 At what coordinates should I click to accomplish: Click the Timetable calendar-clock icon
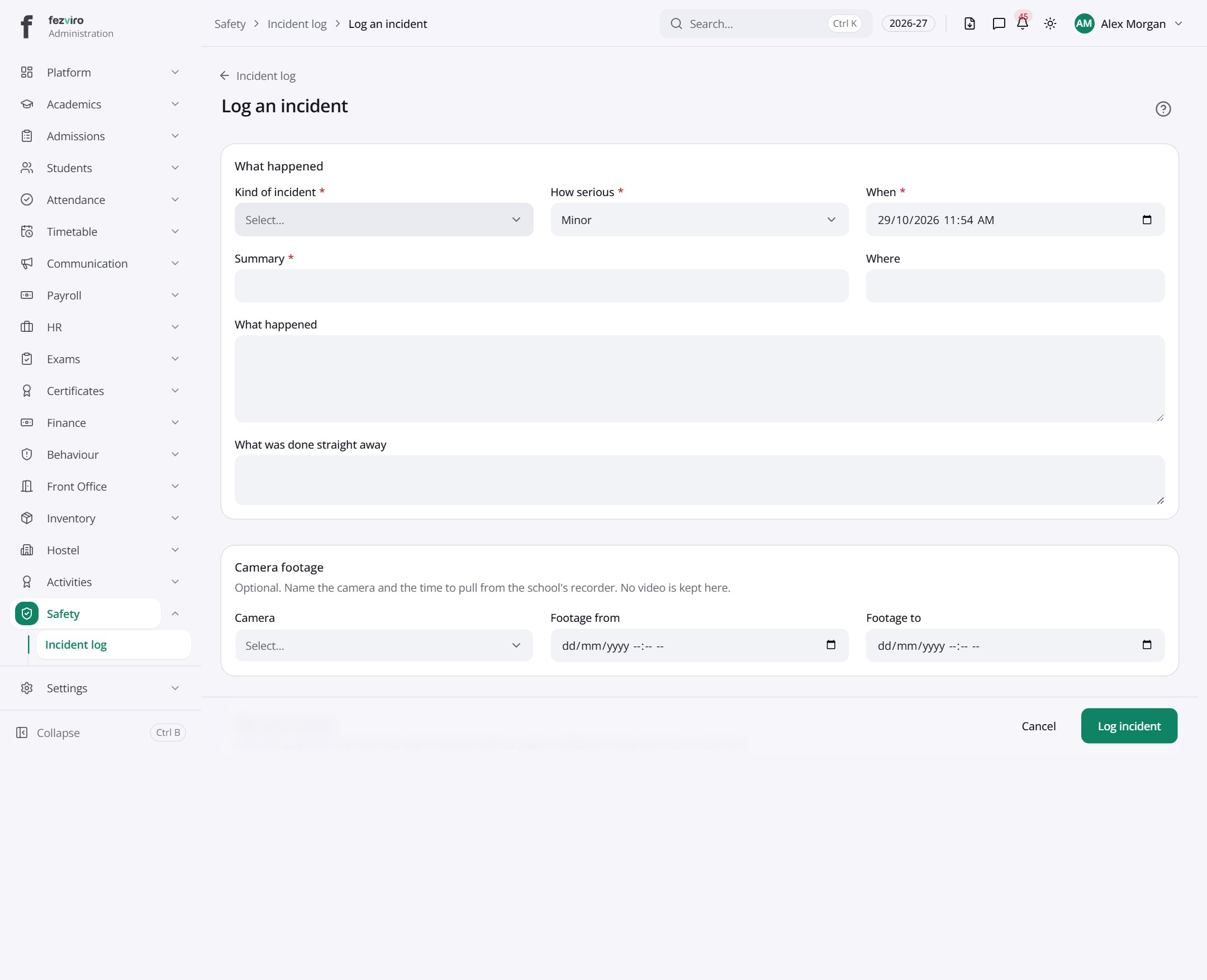[x=26, y=231]
